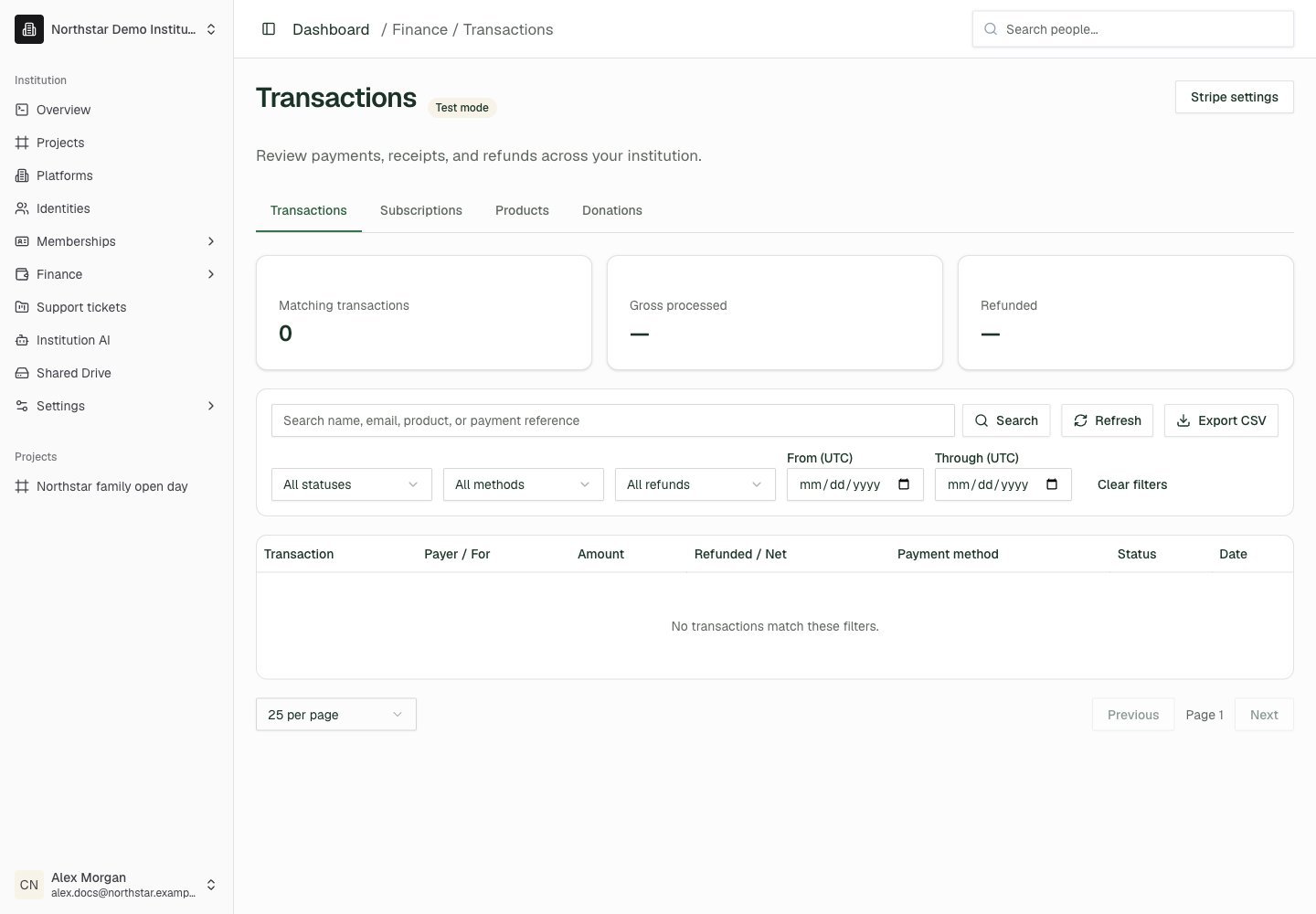
Task: Switch to the Subscriptions tab
Action: coord(421,210)
